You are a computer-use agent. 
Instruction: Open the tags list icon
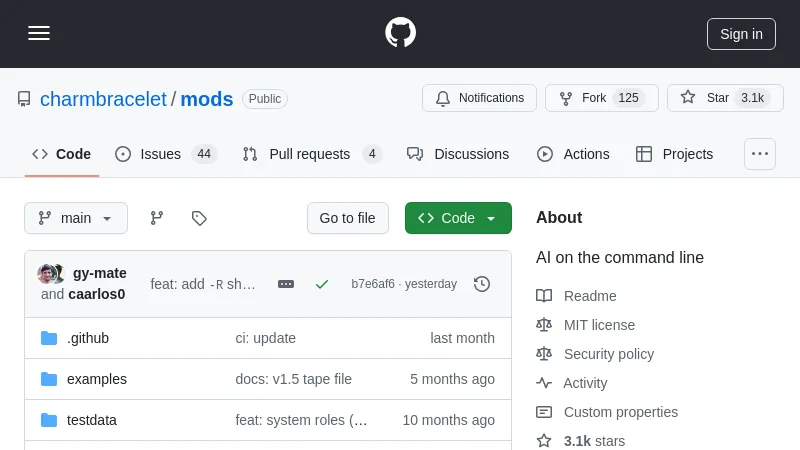coord(199,218)
